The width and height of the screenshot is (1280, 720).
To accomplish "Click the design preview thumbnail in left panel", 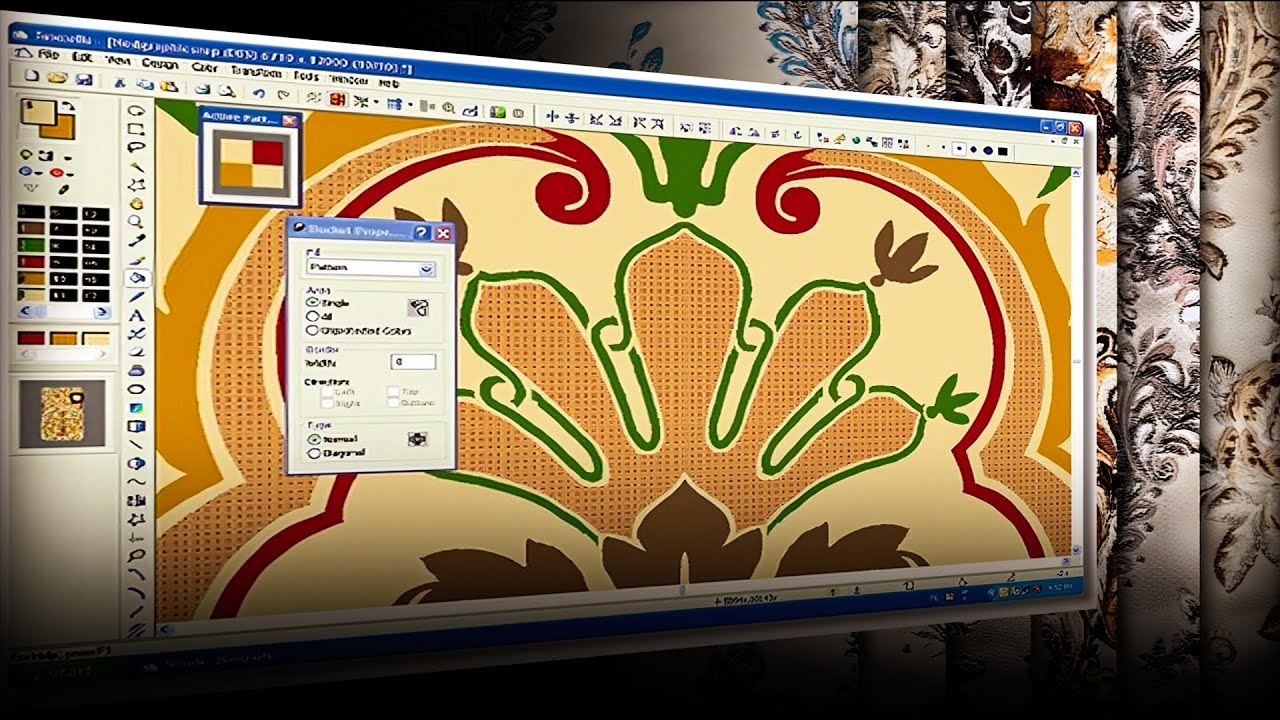I will point(61,413).
